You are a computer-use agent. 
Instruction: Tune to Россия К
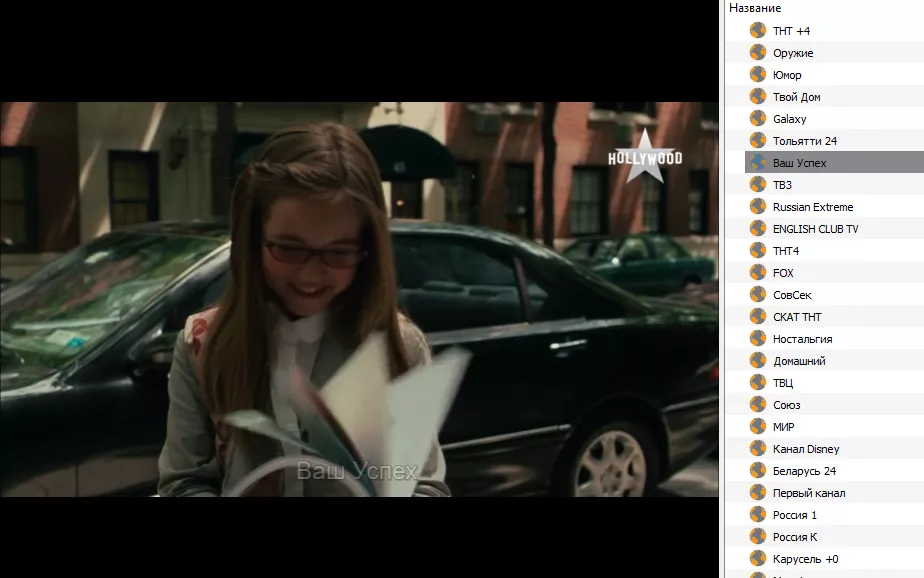[x=795, y=537]
